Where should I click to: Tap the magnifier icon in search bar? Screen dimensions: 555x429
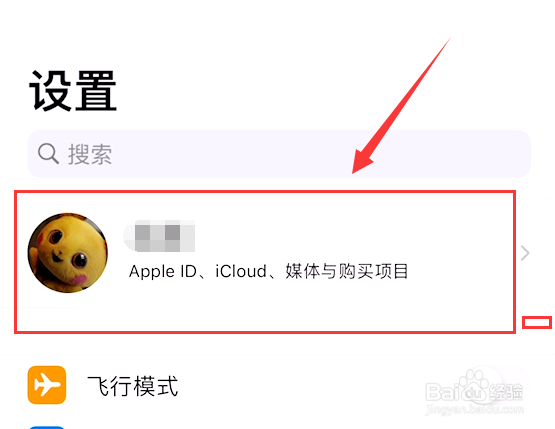[x=48, y=154]
